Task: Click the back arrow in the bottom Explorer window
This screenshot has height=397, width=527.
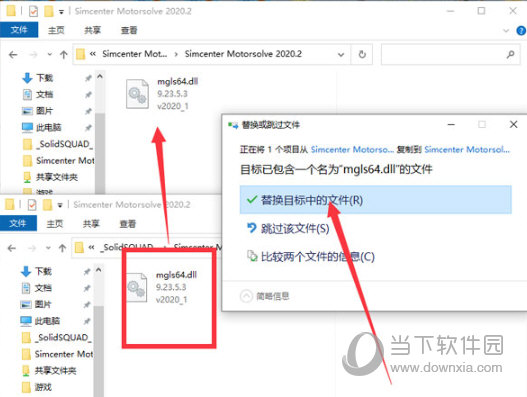Action: click(12, 248)
